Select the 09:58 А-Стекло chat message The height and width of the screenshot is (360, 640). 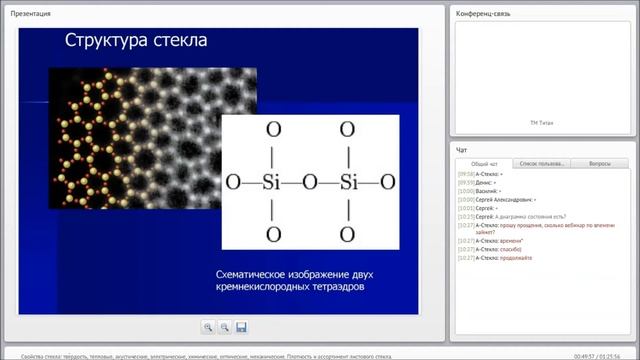tap(480, 174)
